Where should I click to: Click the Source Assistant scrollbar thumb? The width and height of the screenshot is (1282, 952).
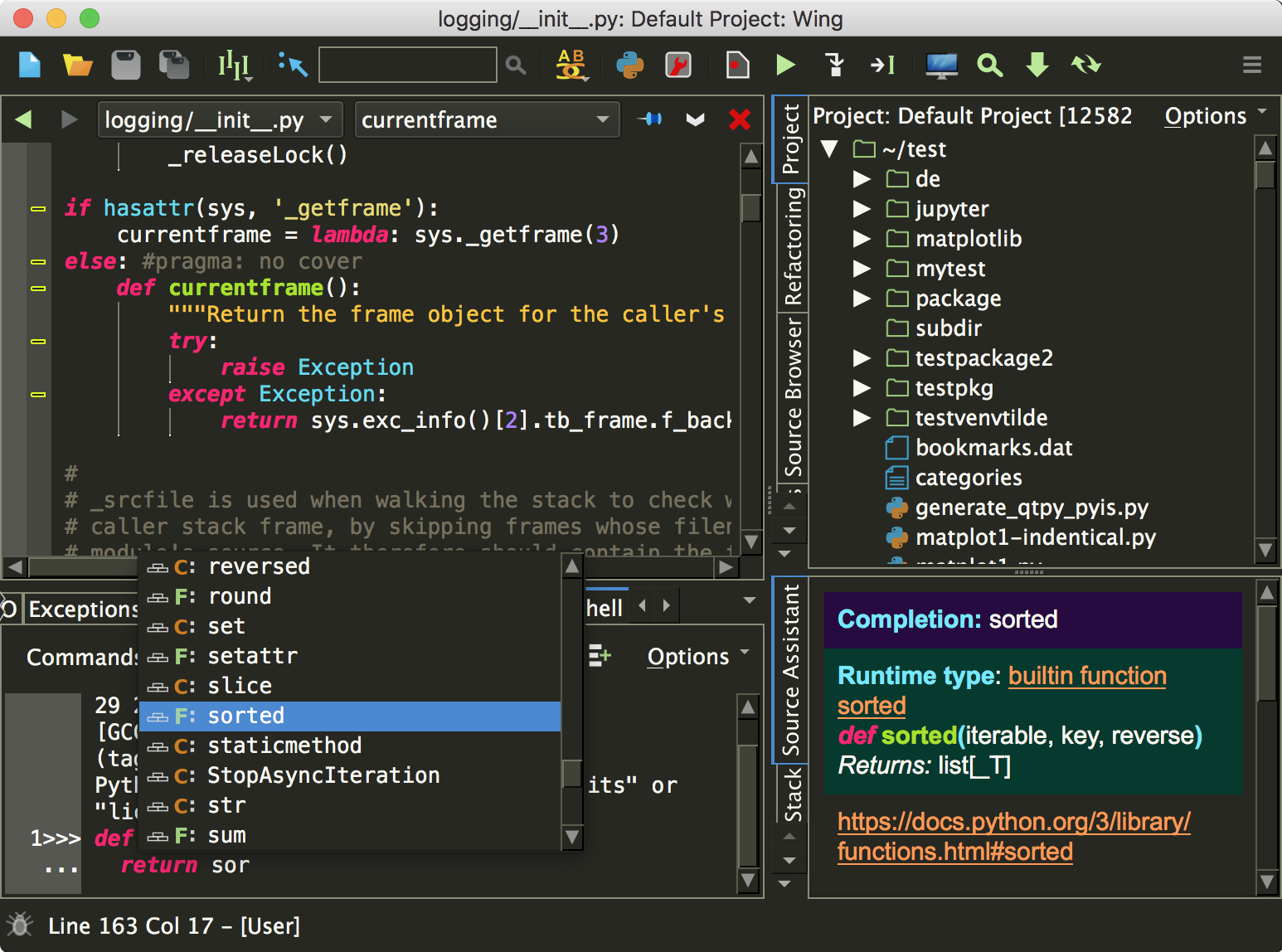click(1266, 653)
